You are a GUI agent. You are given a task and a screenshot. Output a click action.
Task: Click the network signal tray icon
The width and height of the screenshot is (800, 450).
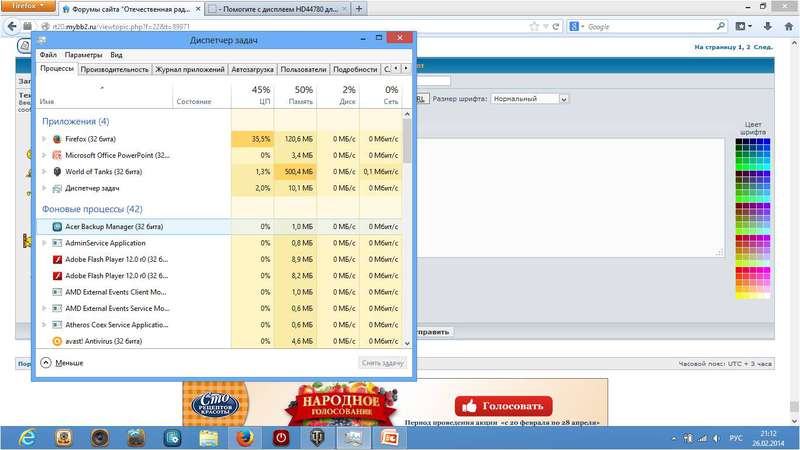[703, 438]
